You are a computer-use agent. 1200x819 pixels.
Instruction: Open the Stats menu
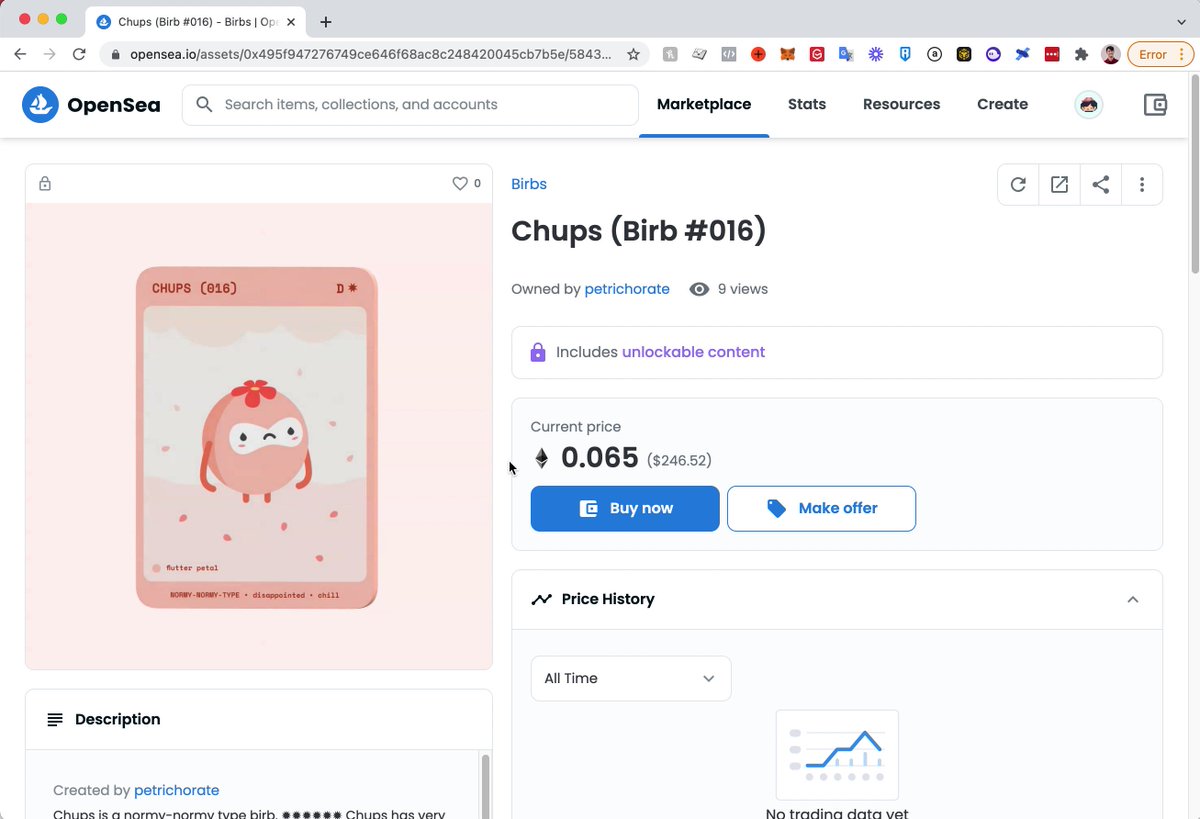click(807, 104)
